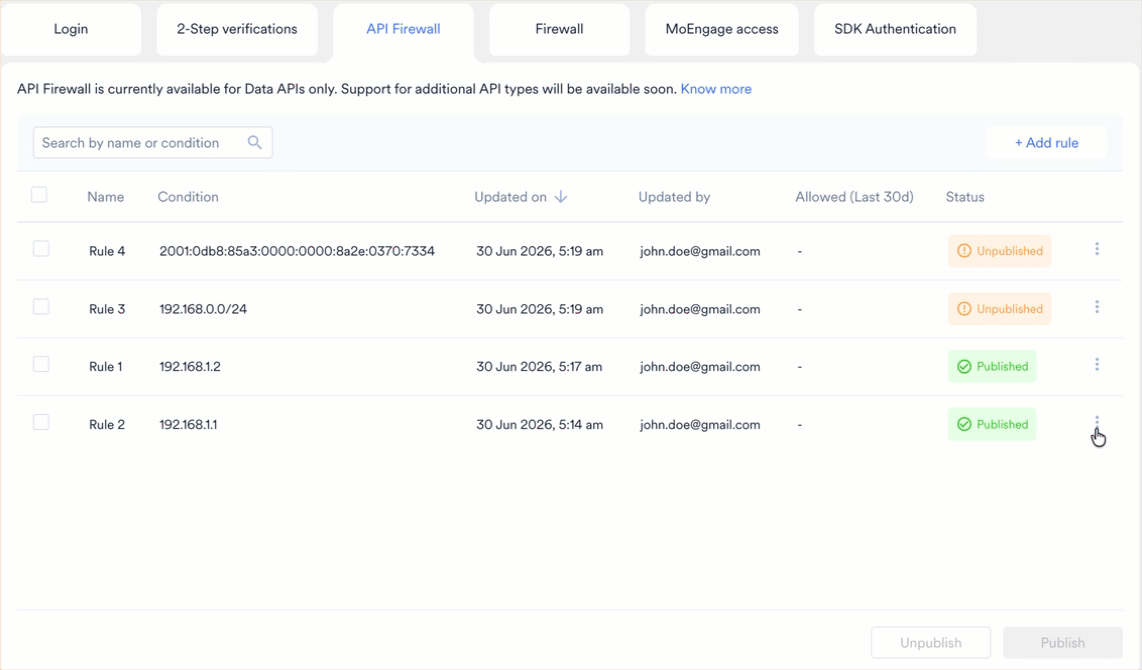This screenshot has height=670, width=1142.
Task: Tick the select-all checkbox in the header
Action: 39,195
